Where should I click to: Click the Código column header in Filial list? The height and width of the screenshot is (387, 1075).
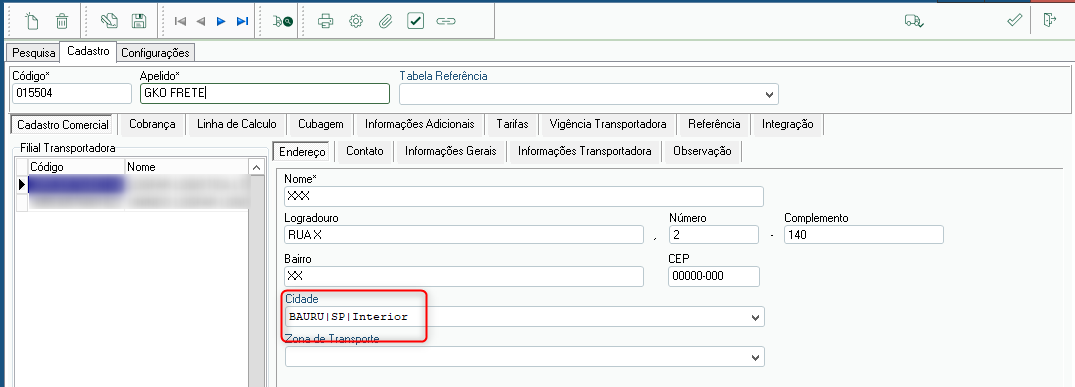click(76, 167)
